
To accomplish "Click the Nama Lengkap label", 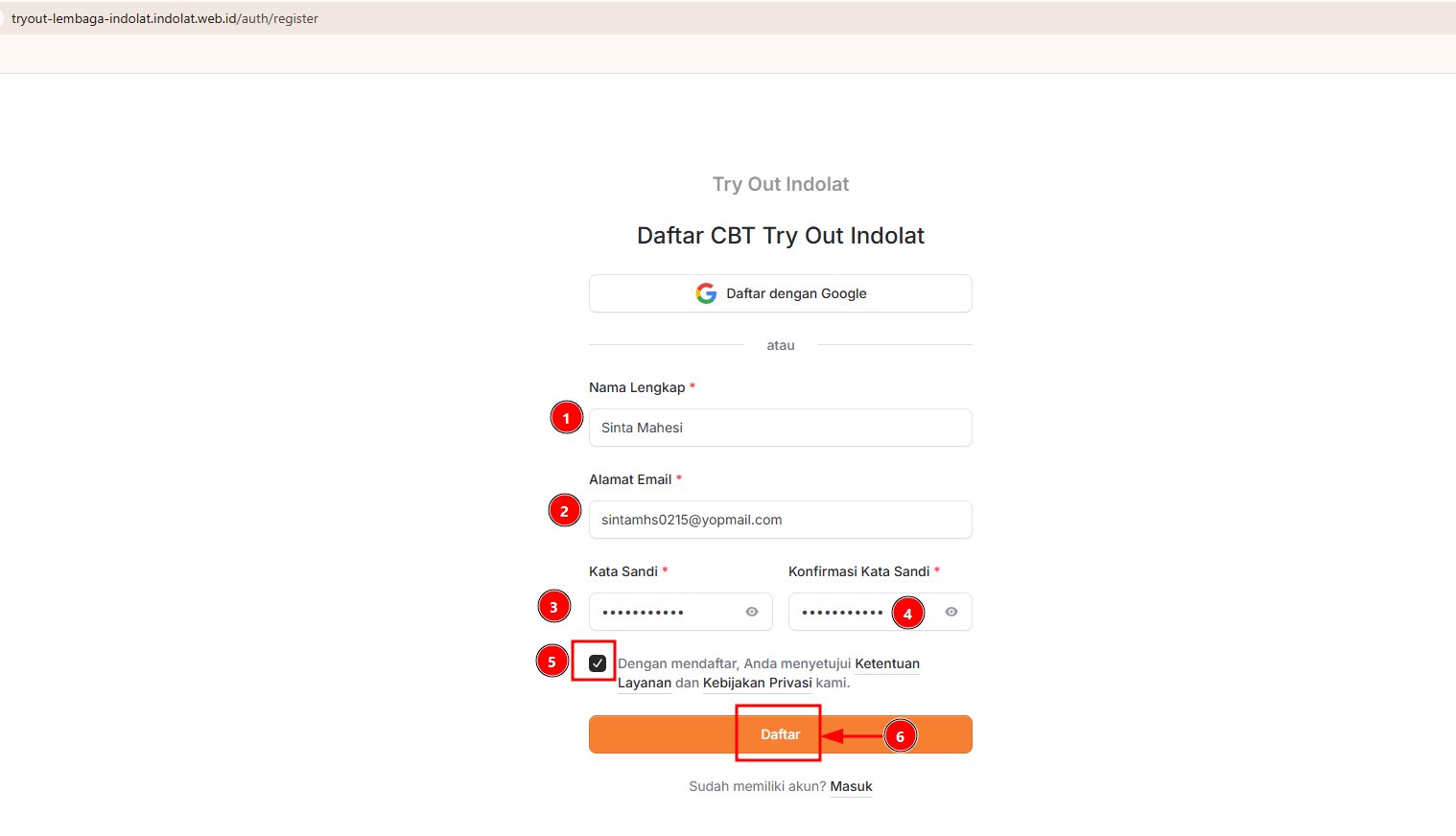I will tap(637, 387).
